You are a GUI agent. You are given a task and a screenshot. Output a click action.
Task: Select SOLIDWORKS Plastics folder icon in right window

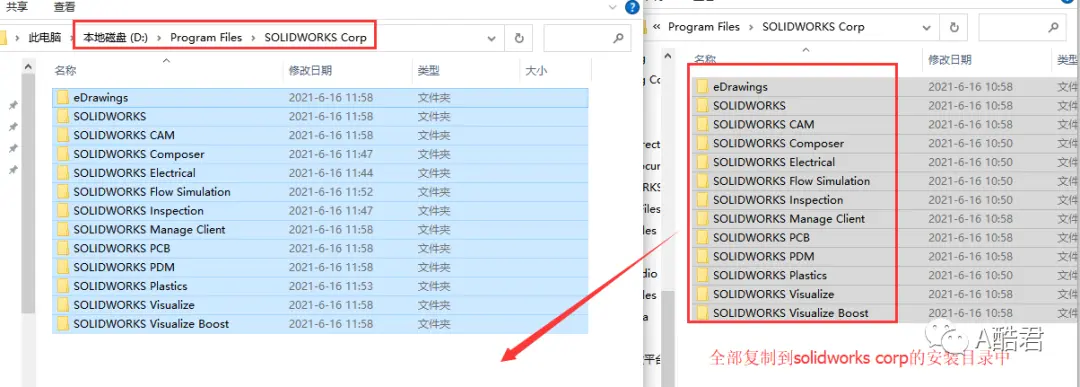pyautogui.click(x=703, y=275)
